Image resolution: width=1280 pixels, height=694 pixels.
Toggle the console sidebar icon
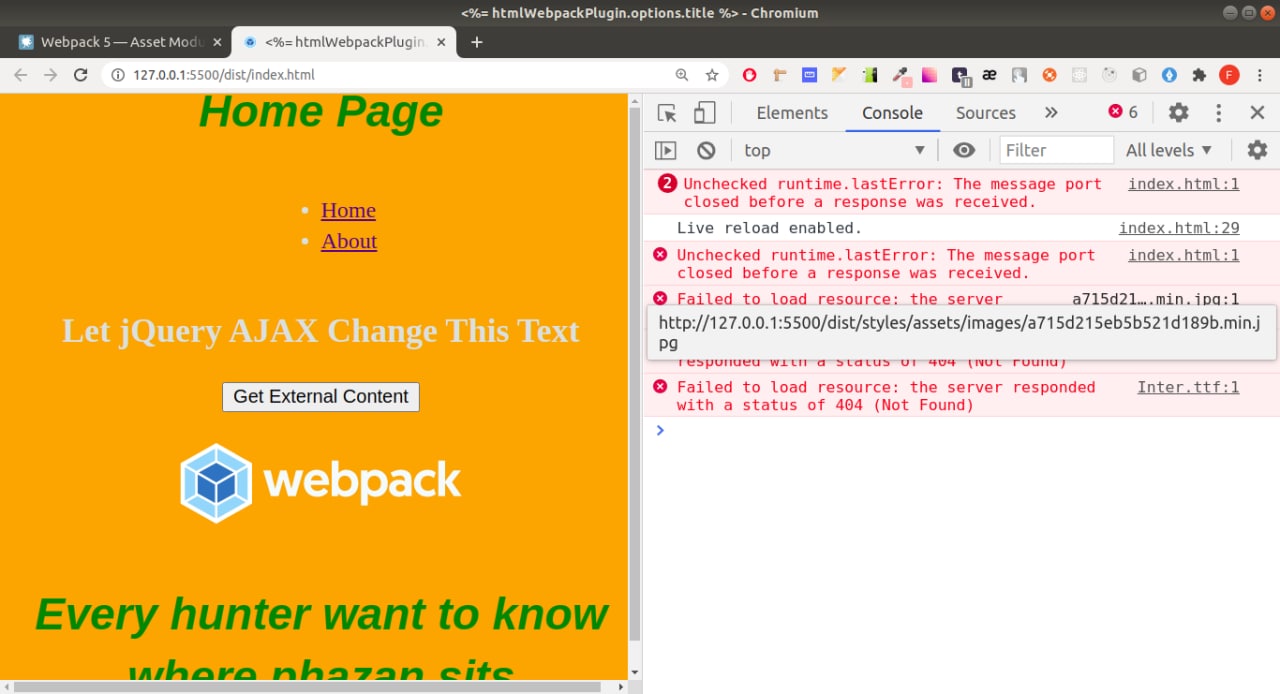tap(665, 150)
